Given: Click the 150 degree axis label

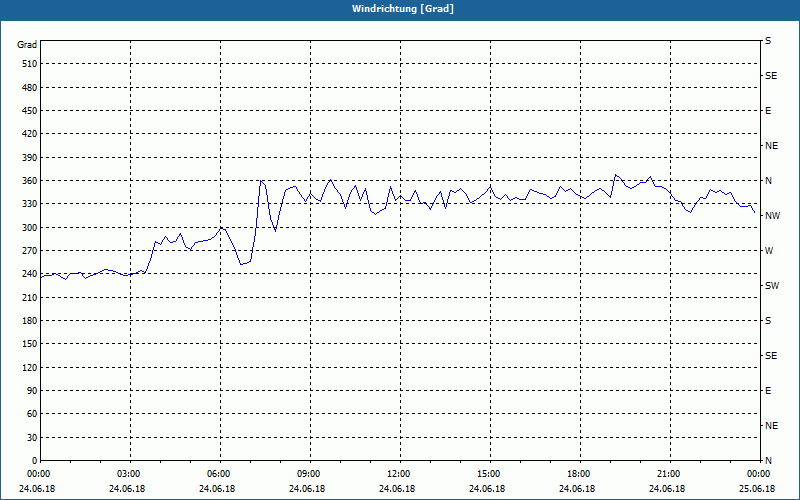Looking at the screenshot, I should click(x=30, y=344).
